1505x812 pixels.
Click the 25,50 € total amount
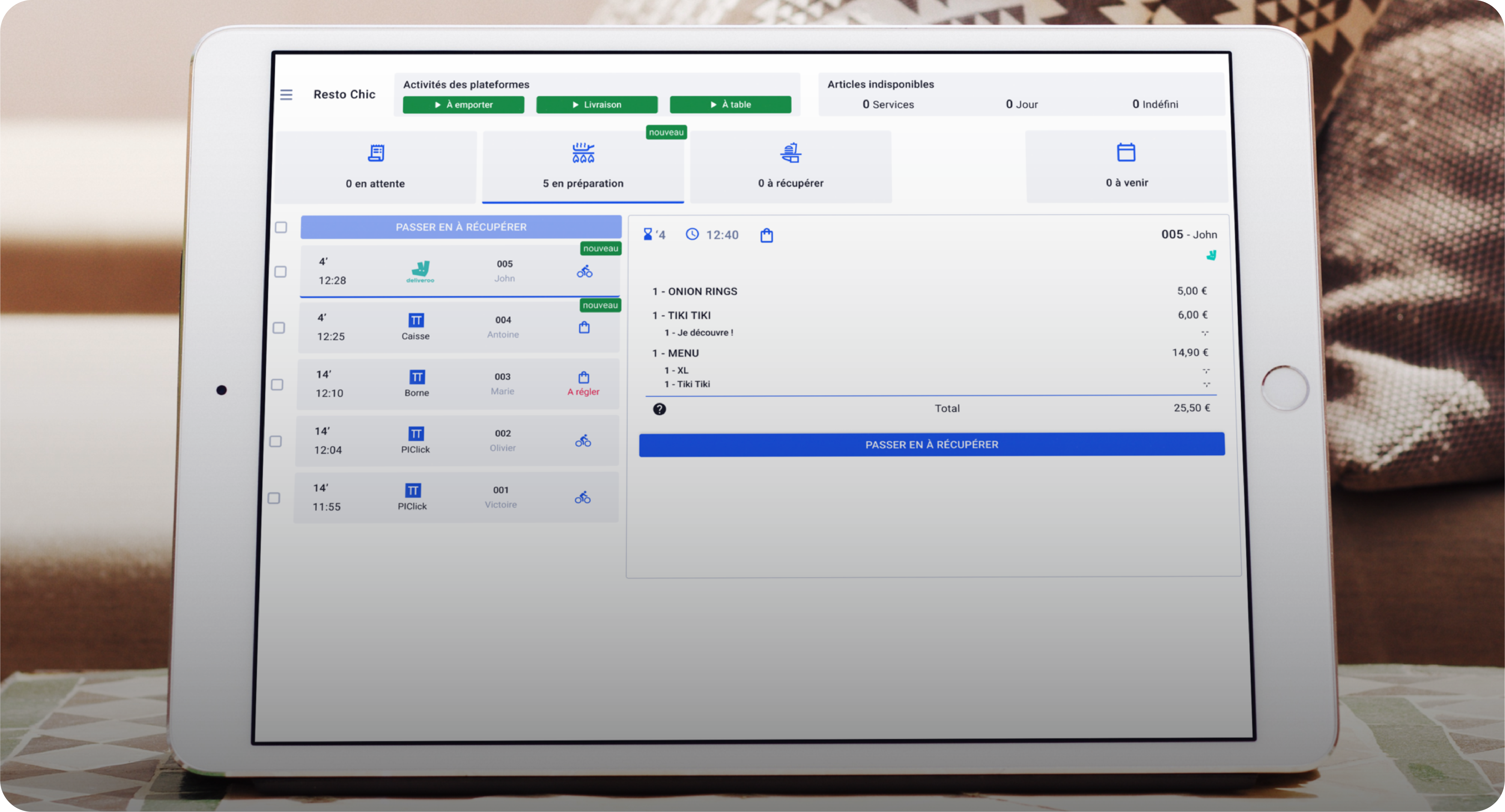(x=1192, y=408)
